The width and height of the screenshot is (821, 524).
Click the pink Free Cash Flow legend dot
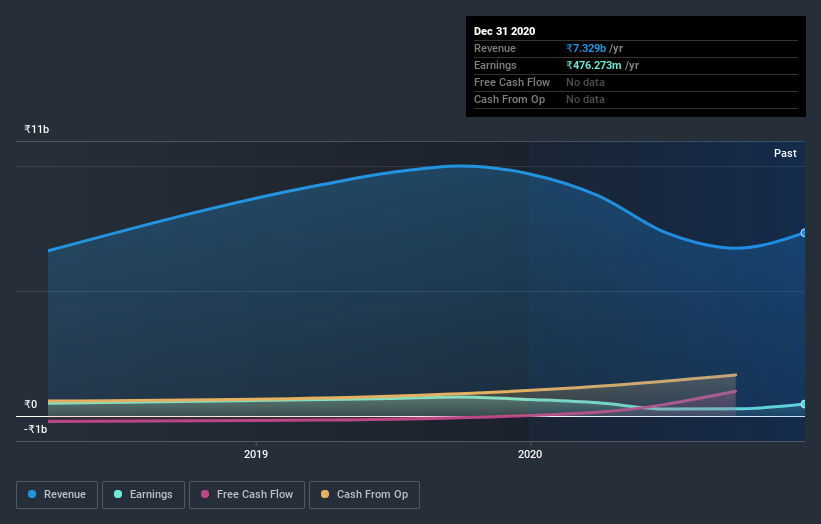205,494
